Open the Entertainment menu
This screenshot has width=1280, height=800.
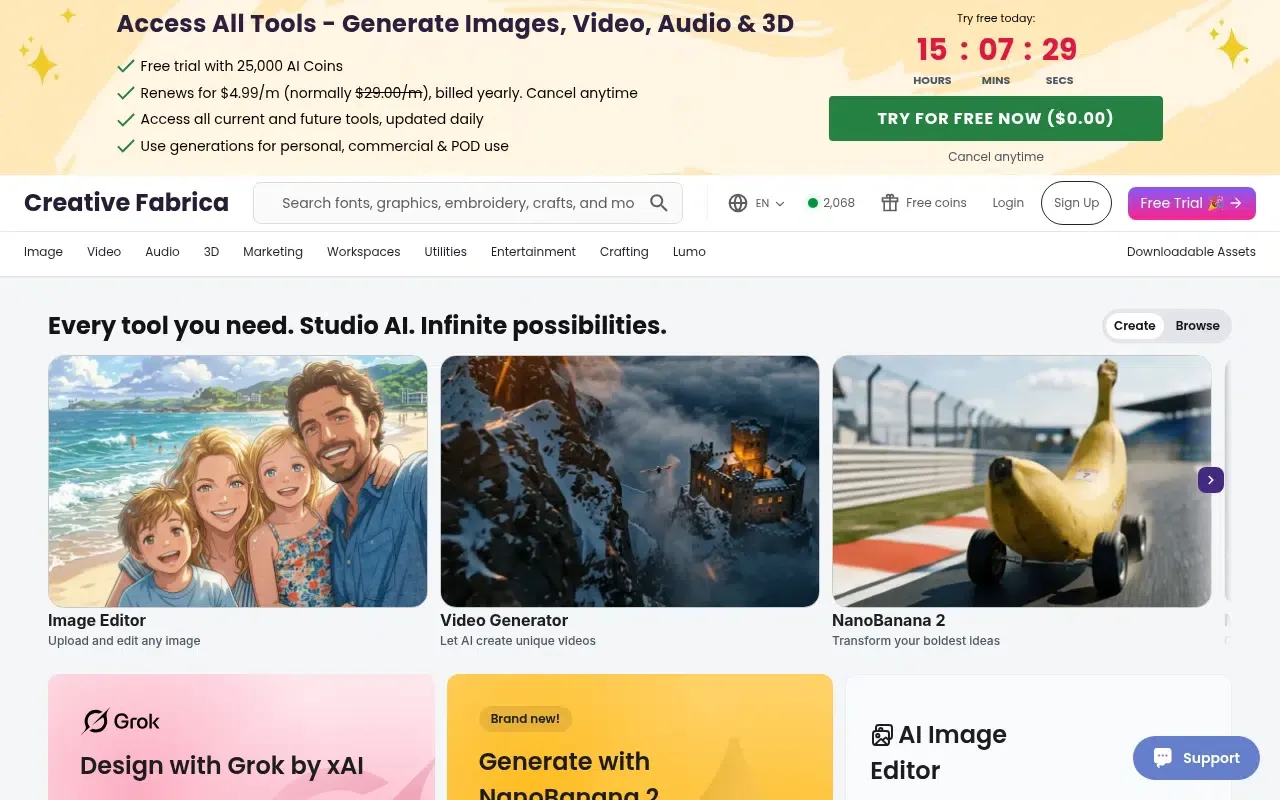(533, 252)
